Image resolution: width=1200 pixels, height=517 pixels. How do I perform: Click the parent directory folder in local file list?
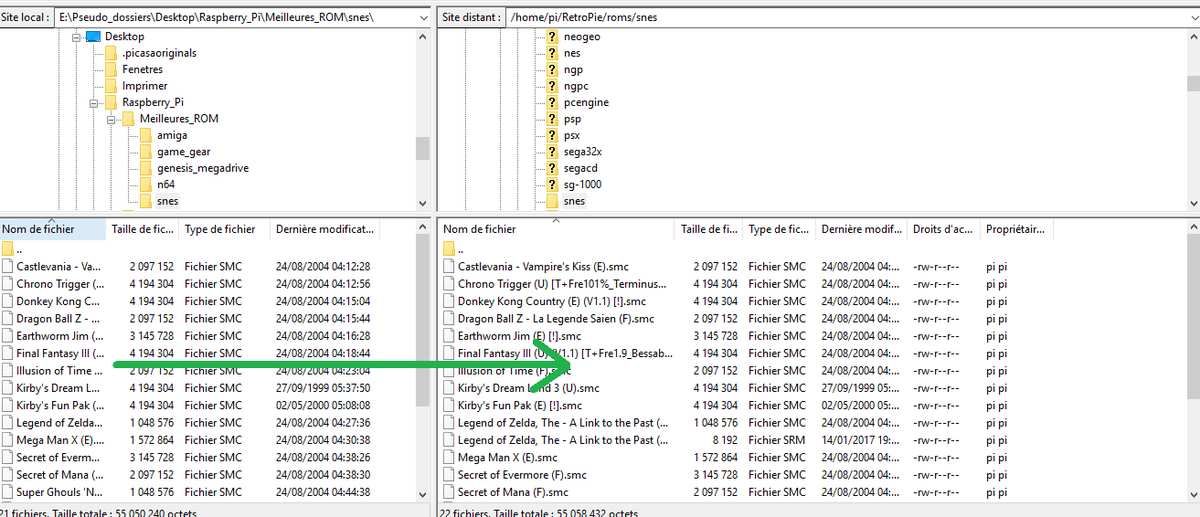pos(9,249)
